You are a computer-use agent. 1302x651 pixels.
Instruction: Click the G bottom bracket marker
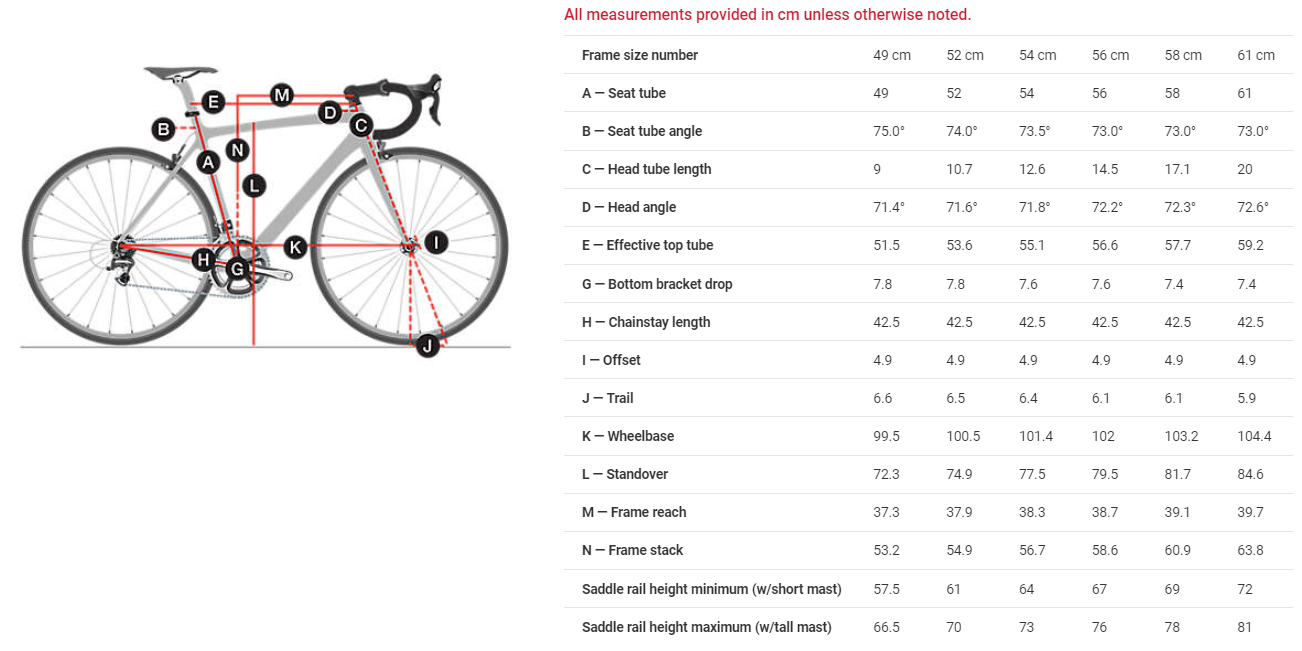pos(237,268)
